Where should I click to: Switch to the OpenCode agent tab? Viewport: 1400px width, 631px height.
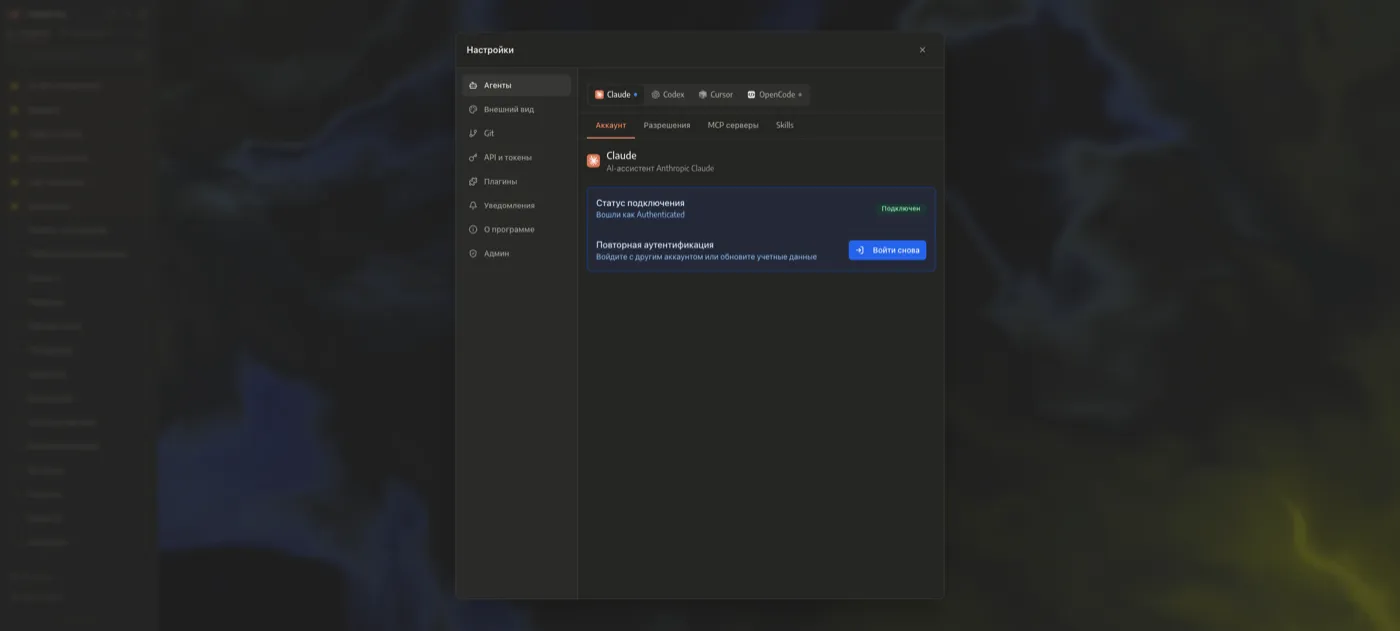(x=775, y=95)
